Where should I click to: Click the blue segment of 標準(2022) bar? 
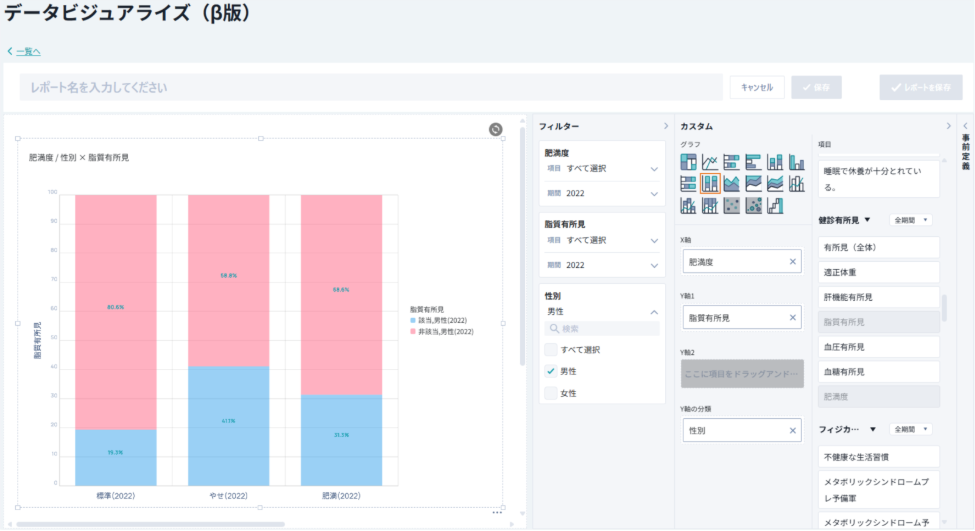pyautogui.click(x=116, y=458)
